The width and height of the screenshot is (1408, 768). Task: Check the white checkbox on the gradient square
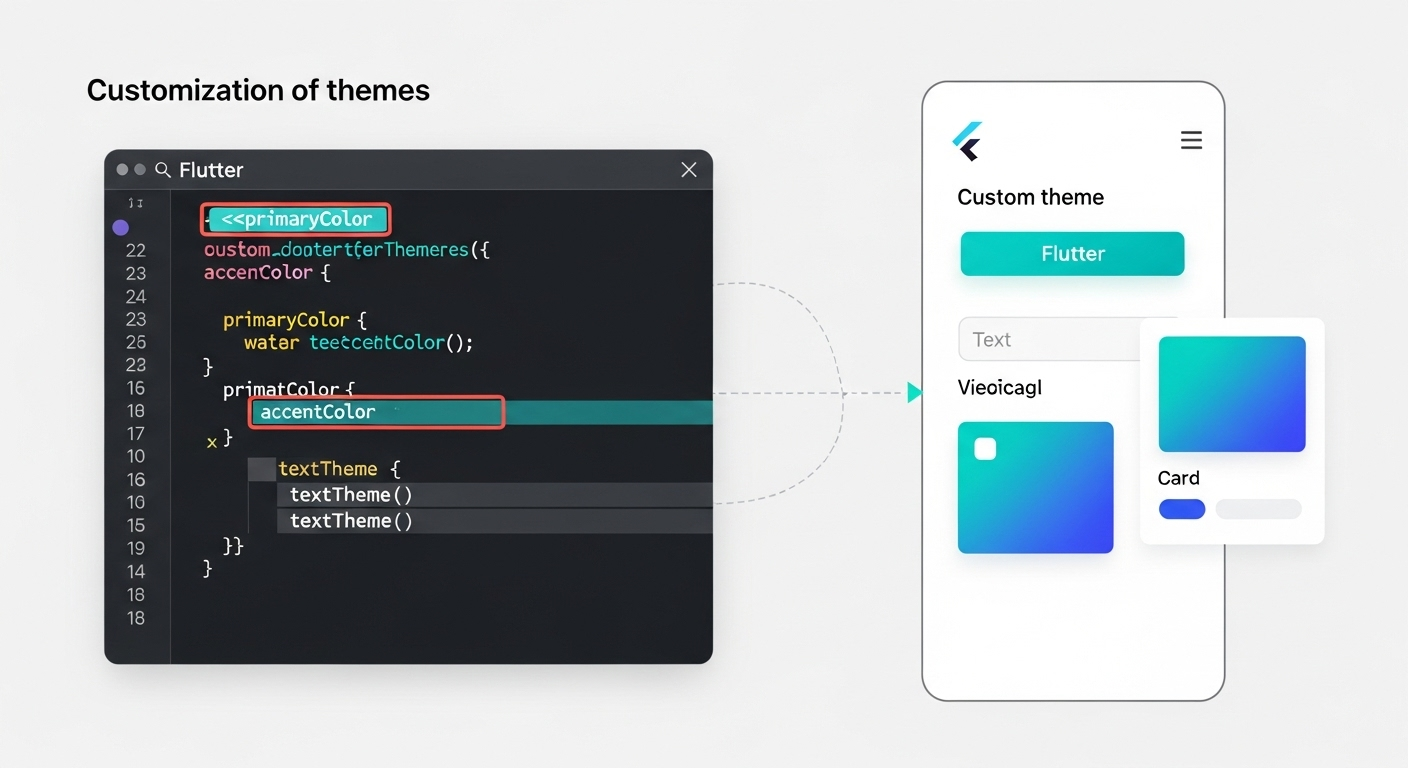coord(985,449)
